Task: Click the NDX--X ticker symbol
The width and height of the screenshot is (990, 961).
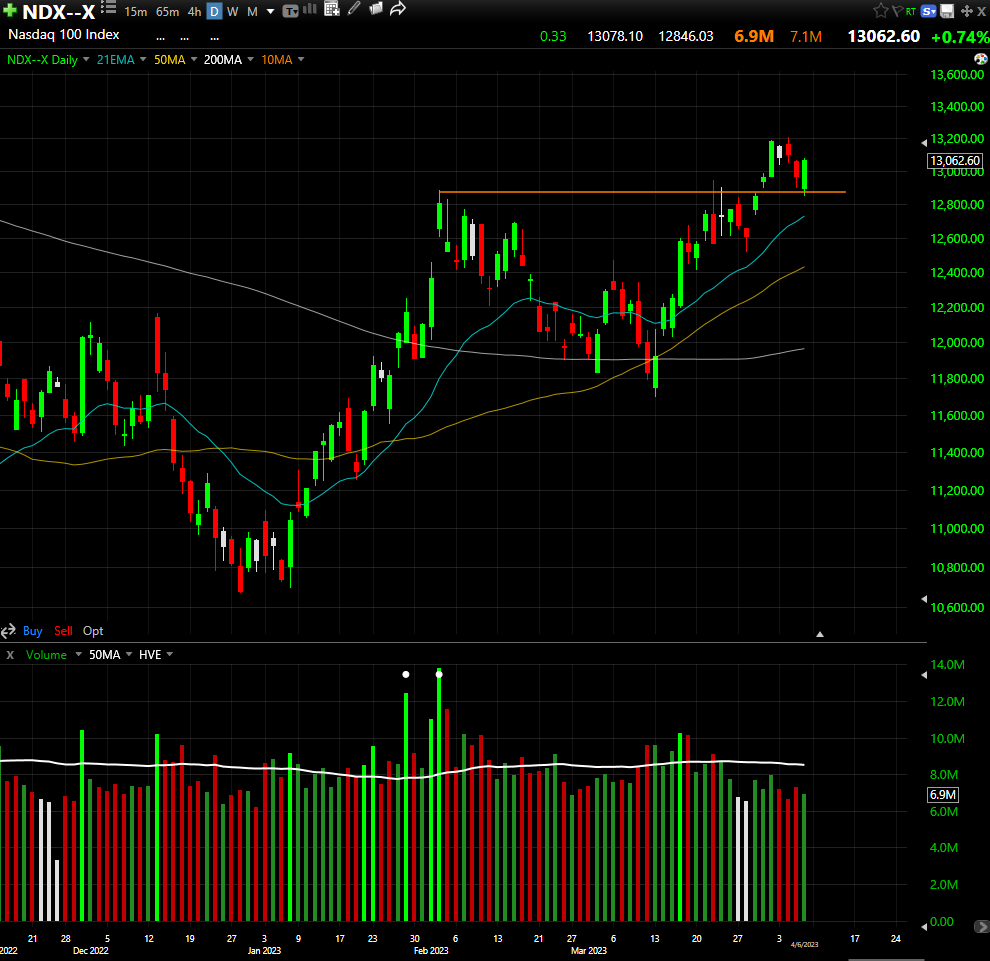Action: [x=59, y=11]
